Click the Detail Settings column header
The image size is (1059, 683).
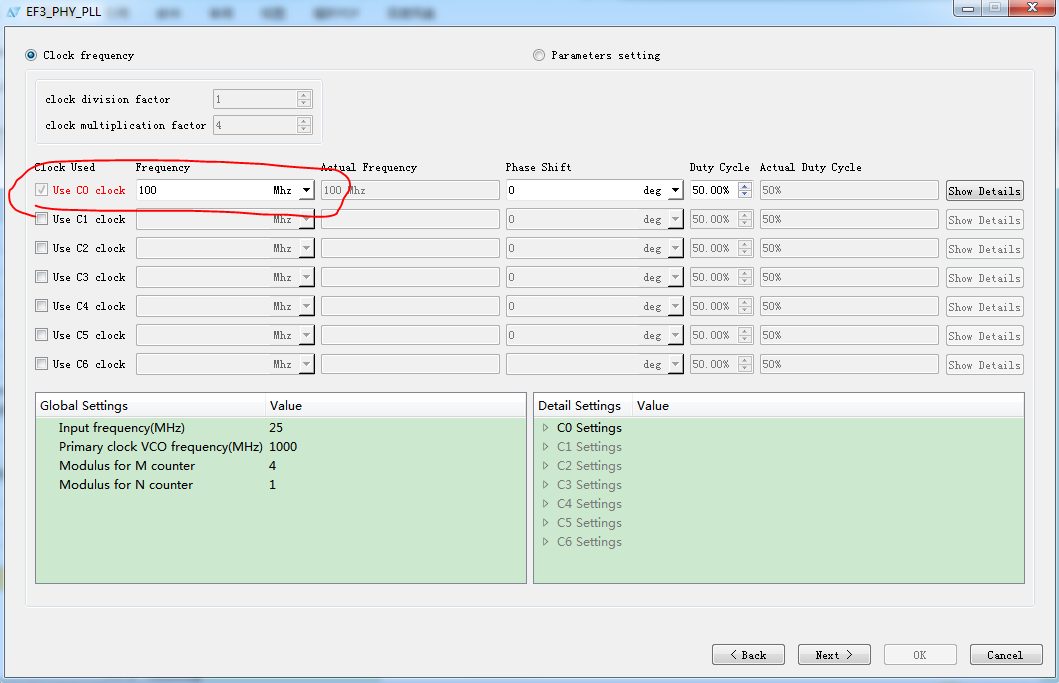pos(580,406)
